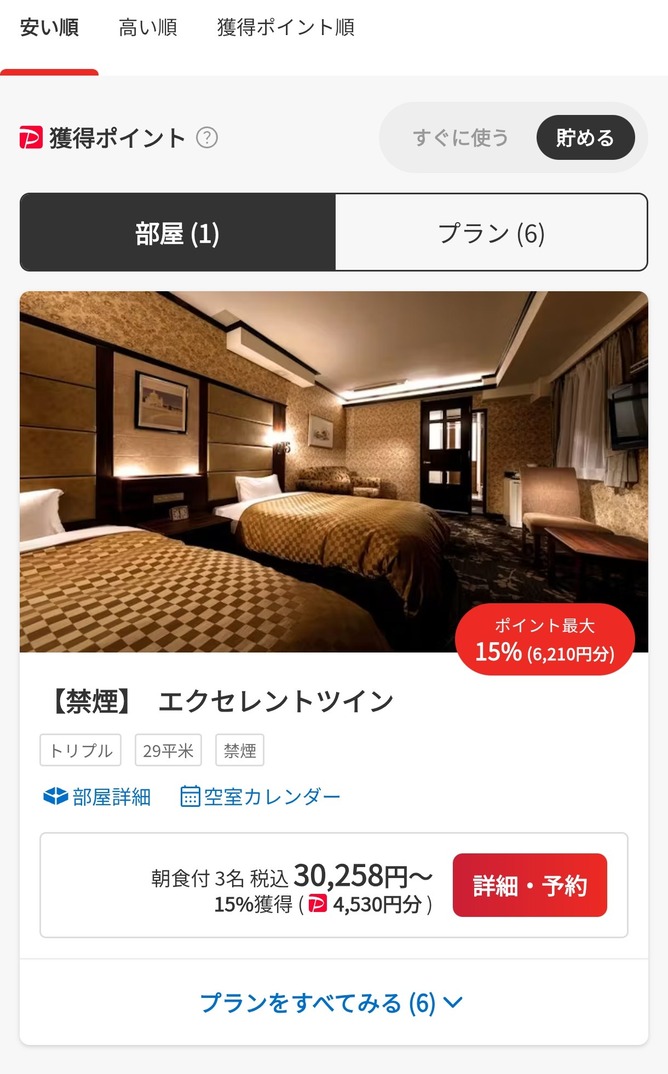668x1074 pixels.
Task: Sort by 獲得ポイント順 tab
Action: [286, 28]
